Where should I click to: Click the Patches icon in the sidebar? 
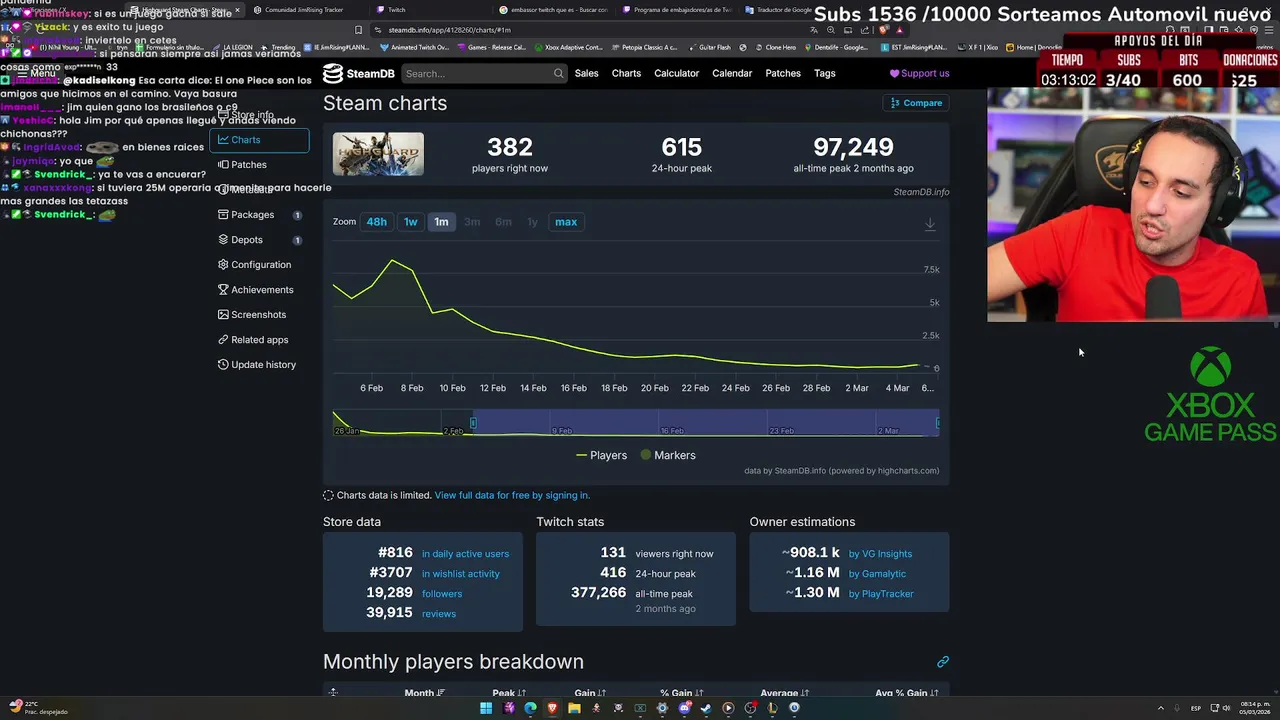[x=223, y=164]
